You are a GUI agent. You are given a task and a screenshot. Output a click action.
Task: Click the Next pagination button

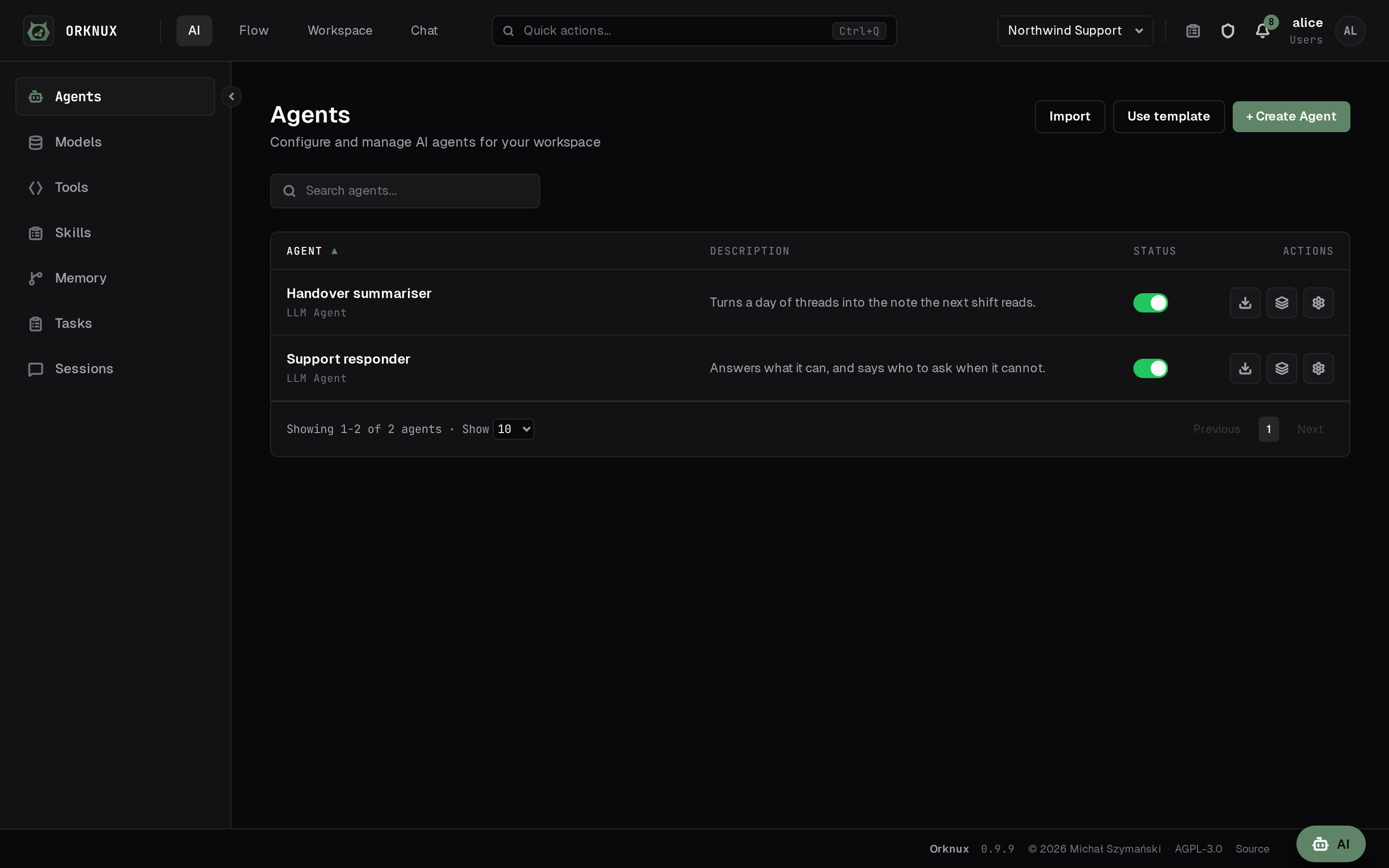tap(1310, 429)
